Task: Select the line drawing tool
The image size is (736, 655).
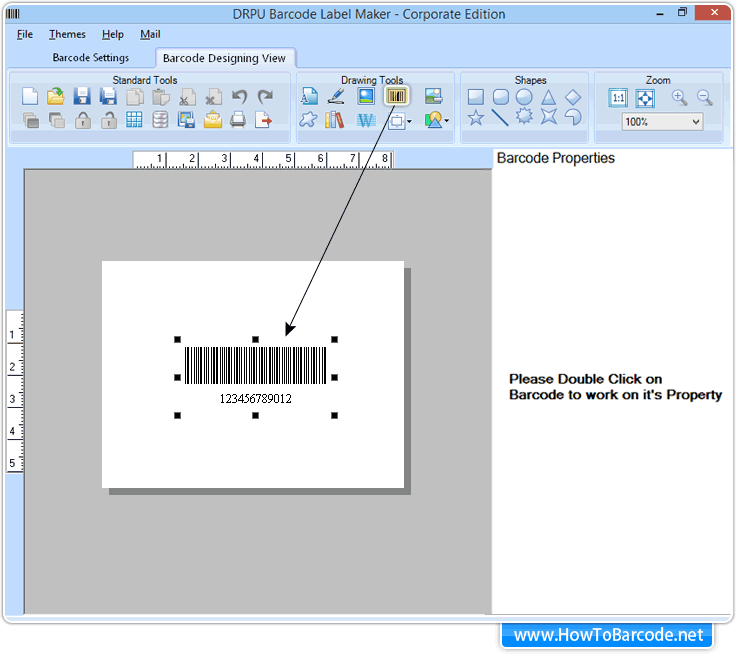Action: click(500, 117)
